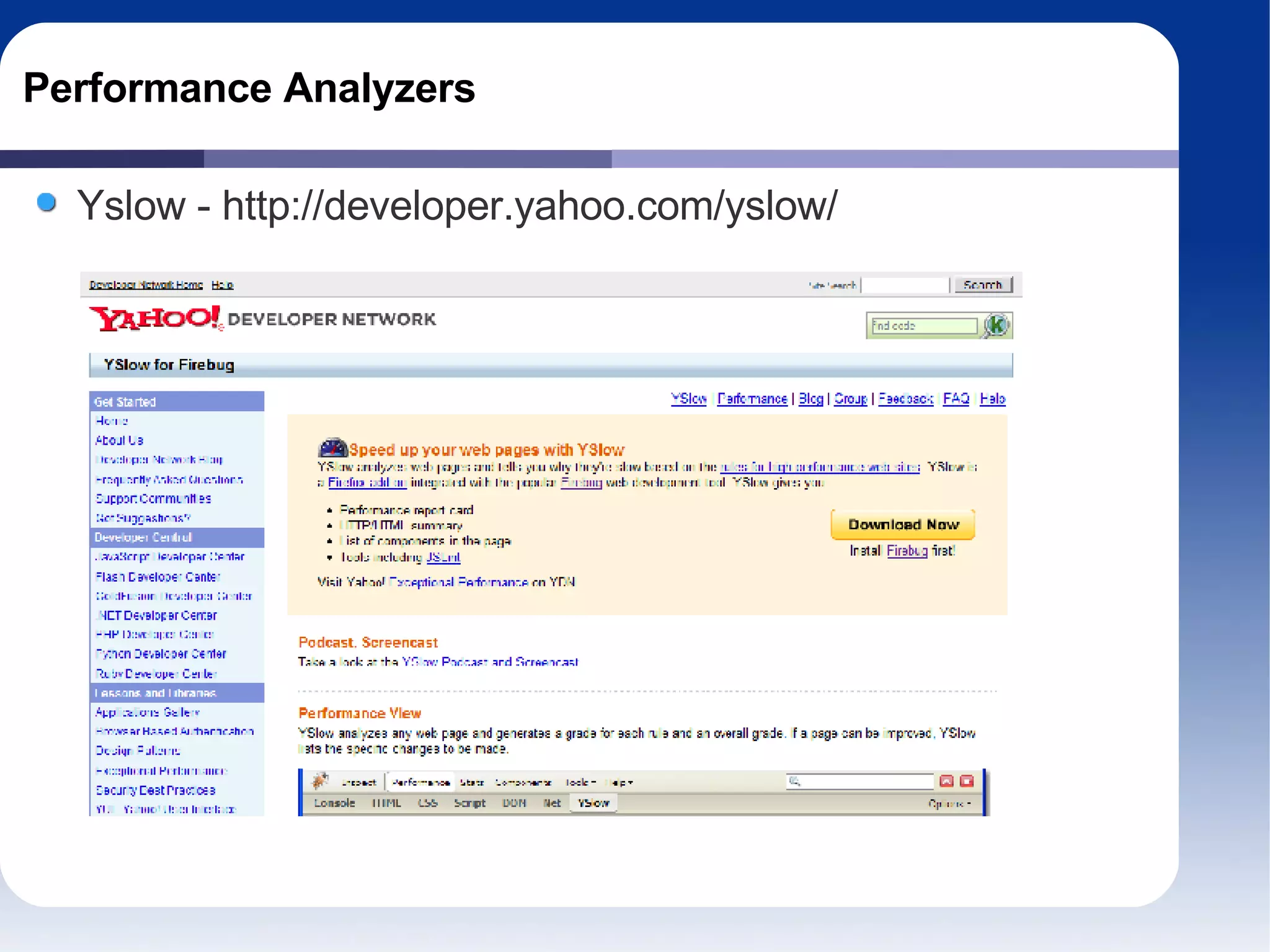Open Exceptional Performance sidebar link
The image size is (1270, 952).
click(162, 771)
